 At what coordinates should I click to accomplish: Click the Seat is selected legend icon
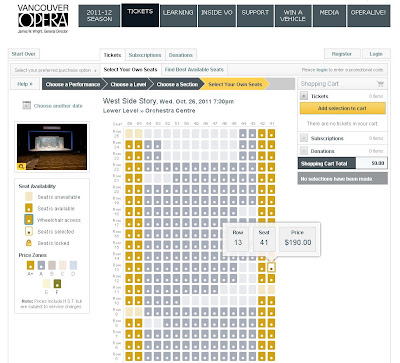[x=29, y=231]
